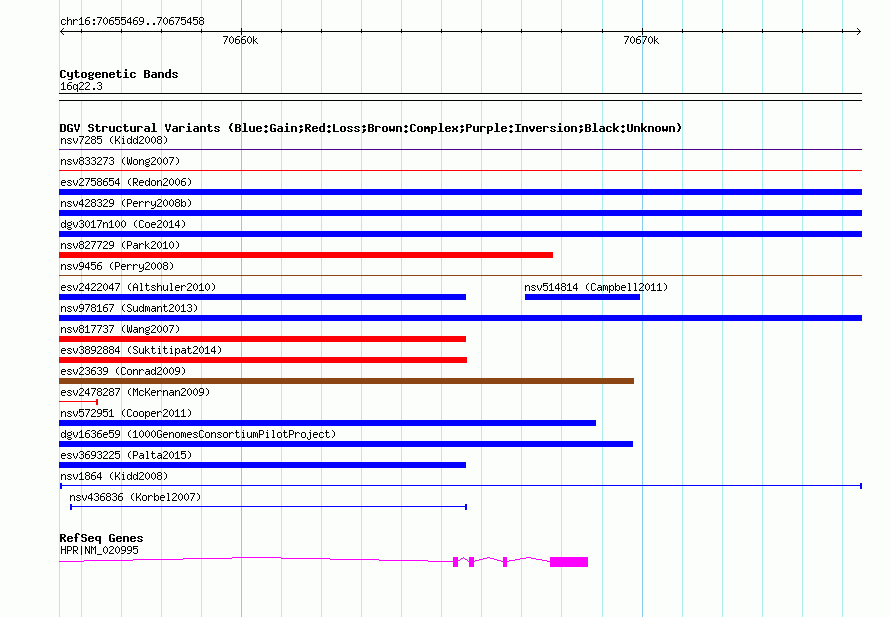Click the dgv1636e59 (1000GenomesConsortiumPilotProject) label
Image resolution: width=890 pixels, height=617 pixels.
(198, 434)
